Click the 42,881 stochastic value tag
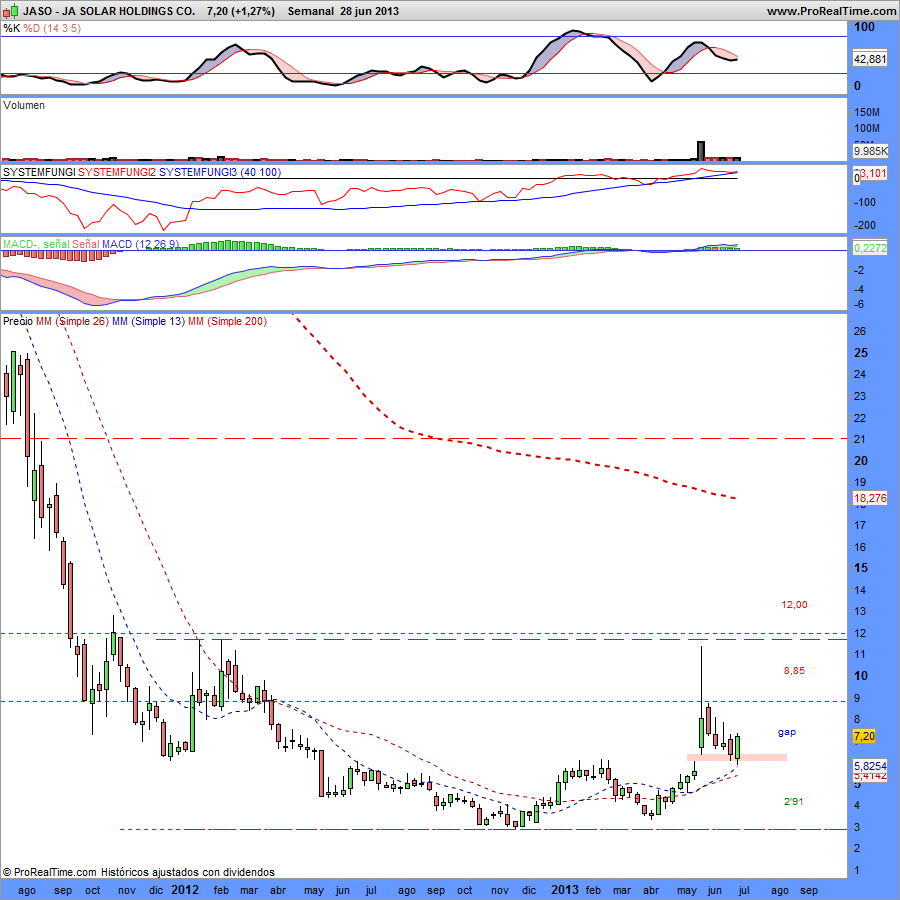This screenshot has height=900, width=900. click(x=870, y=59)
